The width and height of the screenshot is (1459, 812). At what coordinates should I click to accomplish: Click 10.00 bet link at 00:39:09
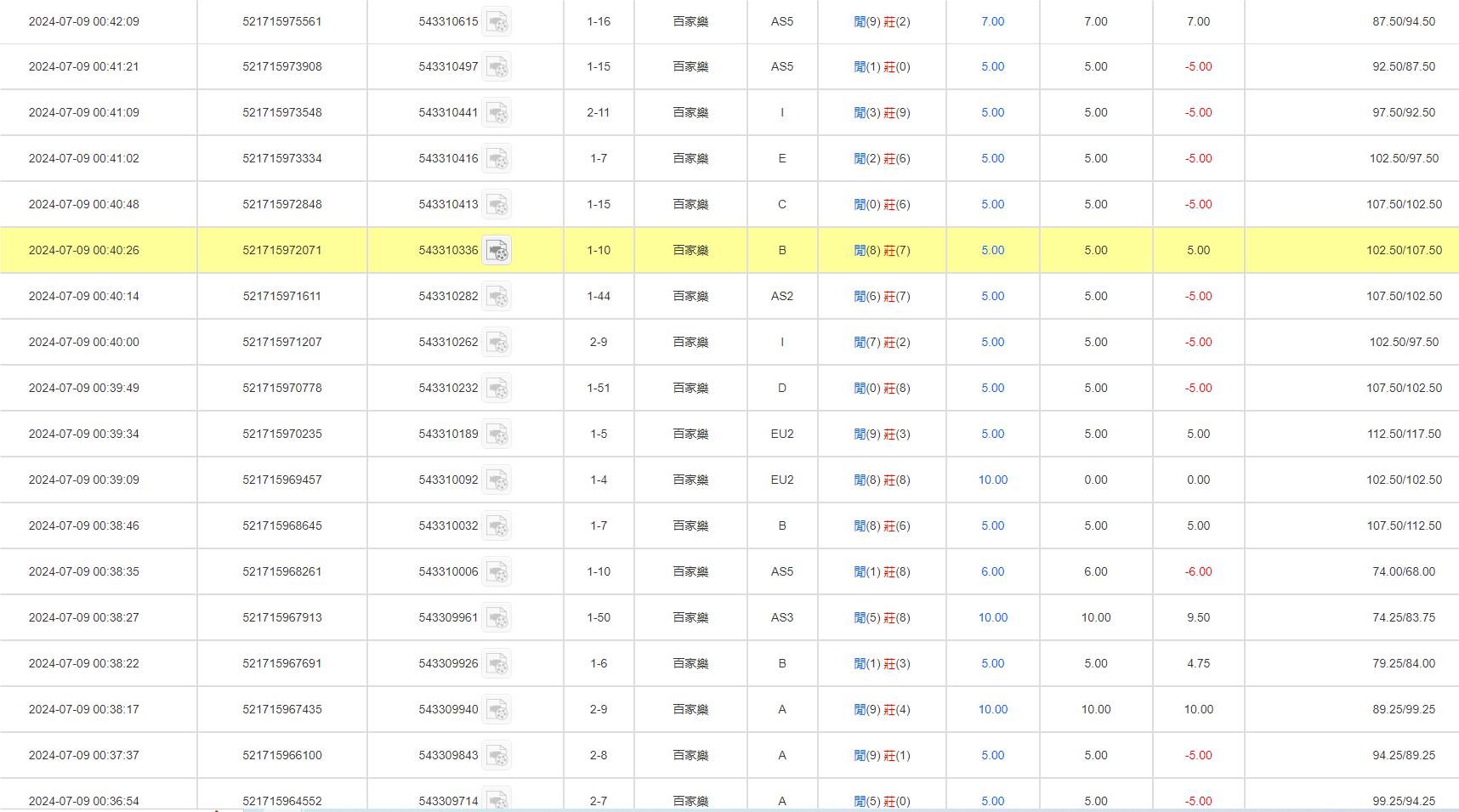click(x=992, y=480)
